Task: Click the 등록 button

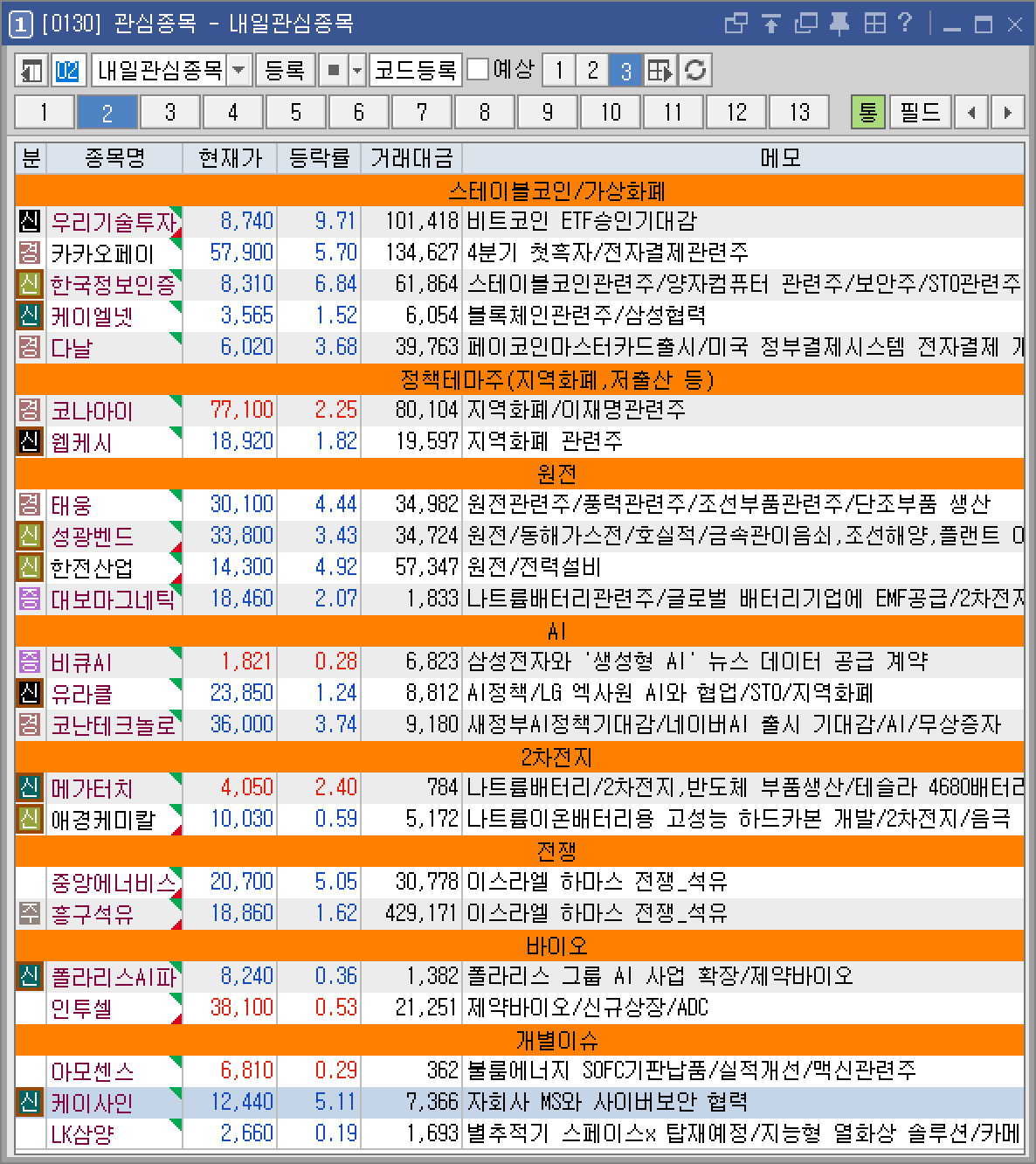Action: pos(286,70)
